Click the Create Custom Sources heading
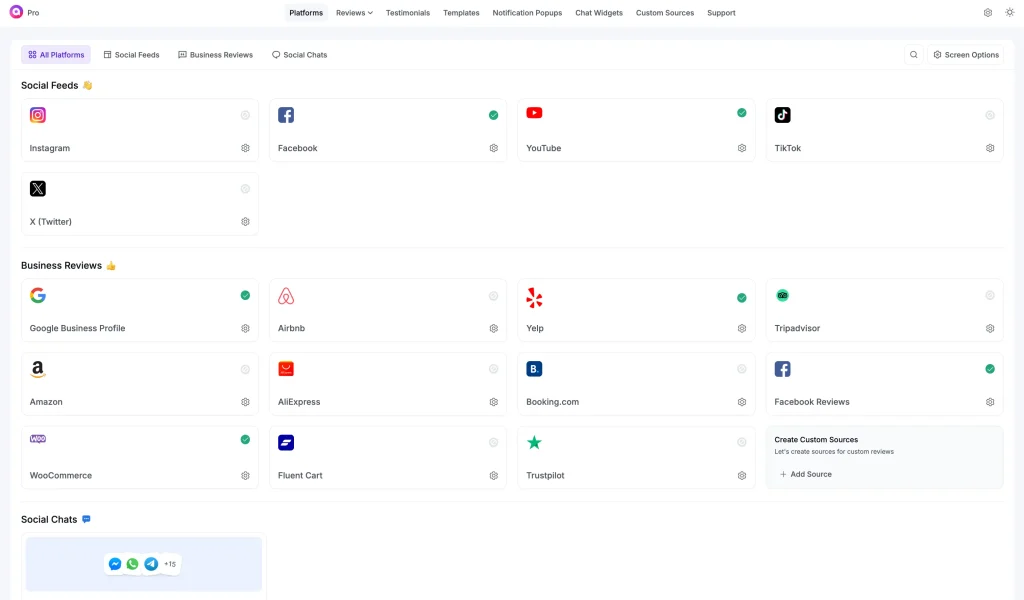The height and width of the screenshot is (600, 1024). coord(816,440)
